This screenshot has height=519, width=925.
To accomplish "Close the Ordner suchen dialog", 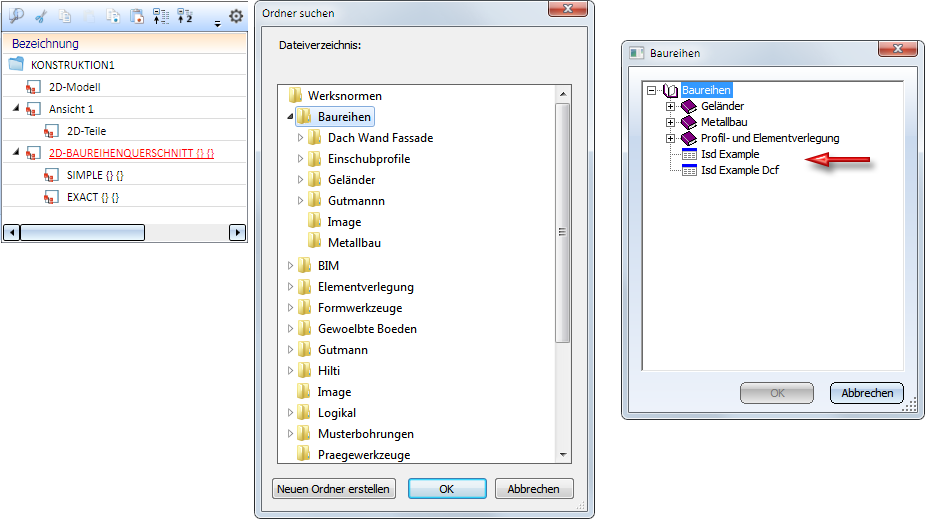I will coord(568,8).
